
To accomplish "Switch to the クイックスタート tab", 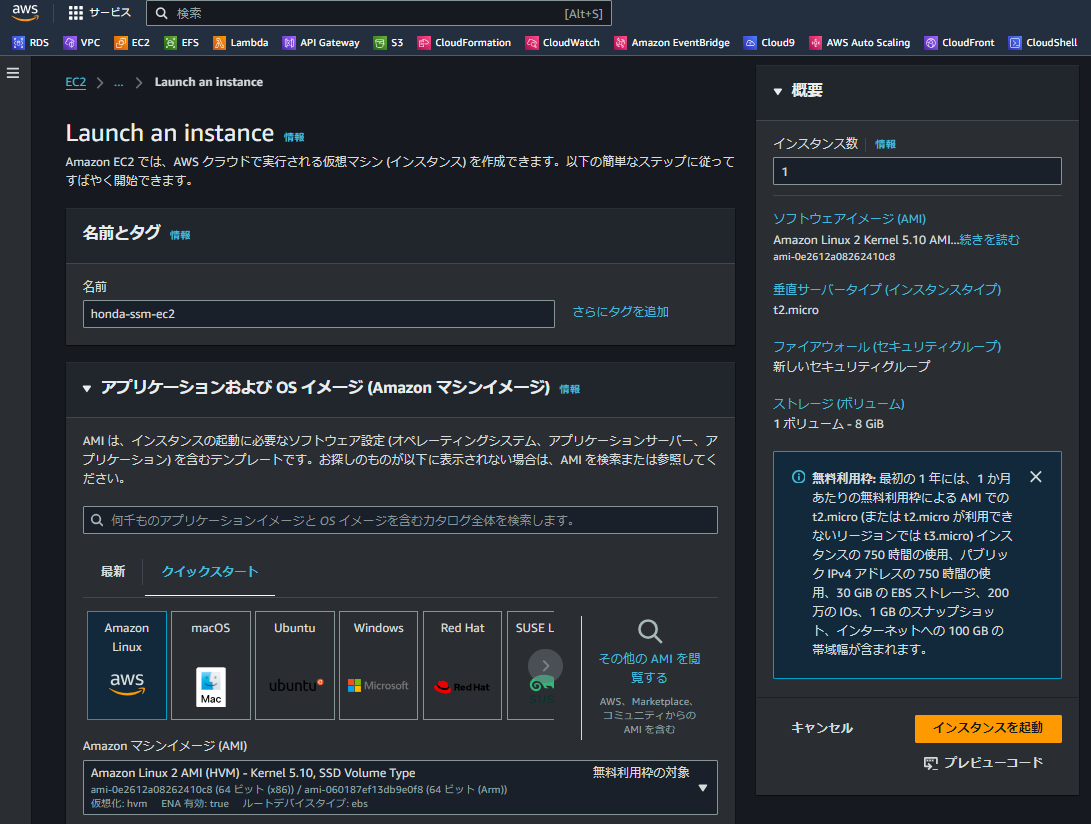I will [x=209, y=571].
